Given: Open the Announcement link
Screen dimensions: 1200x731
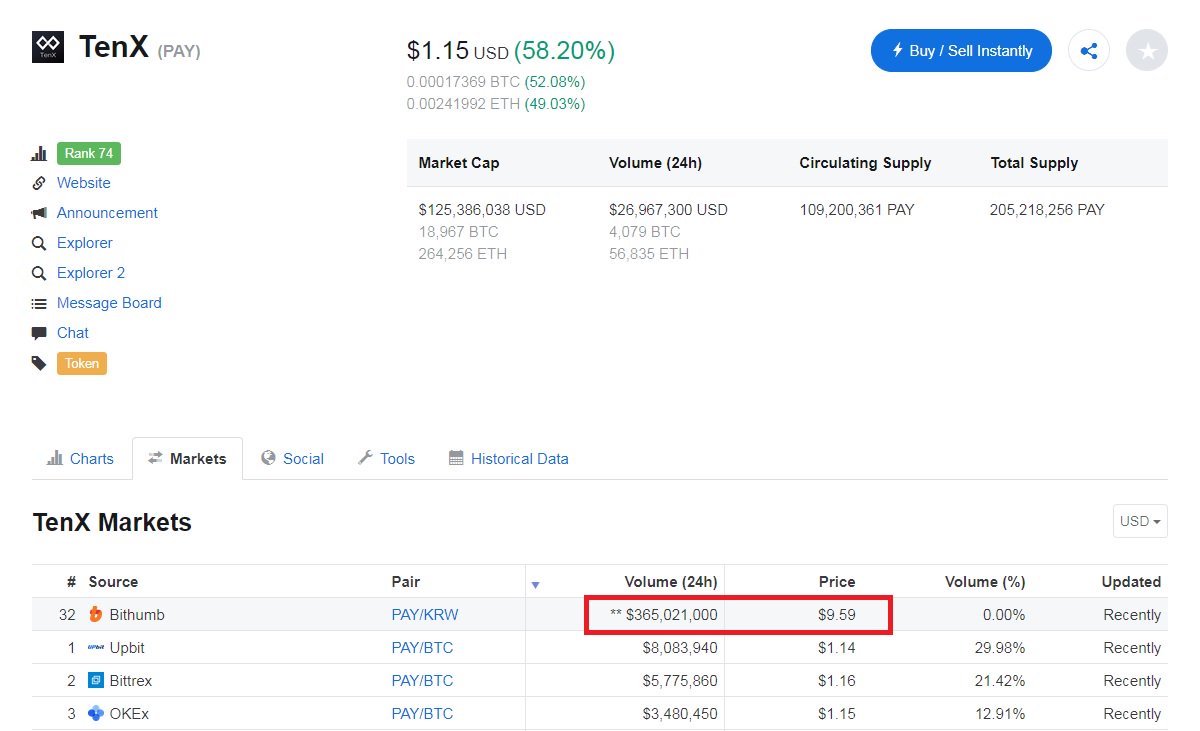Looking at the screenshot, I should click(x=107, y=213).
